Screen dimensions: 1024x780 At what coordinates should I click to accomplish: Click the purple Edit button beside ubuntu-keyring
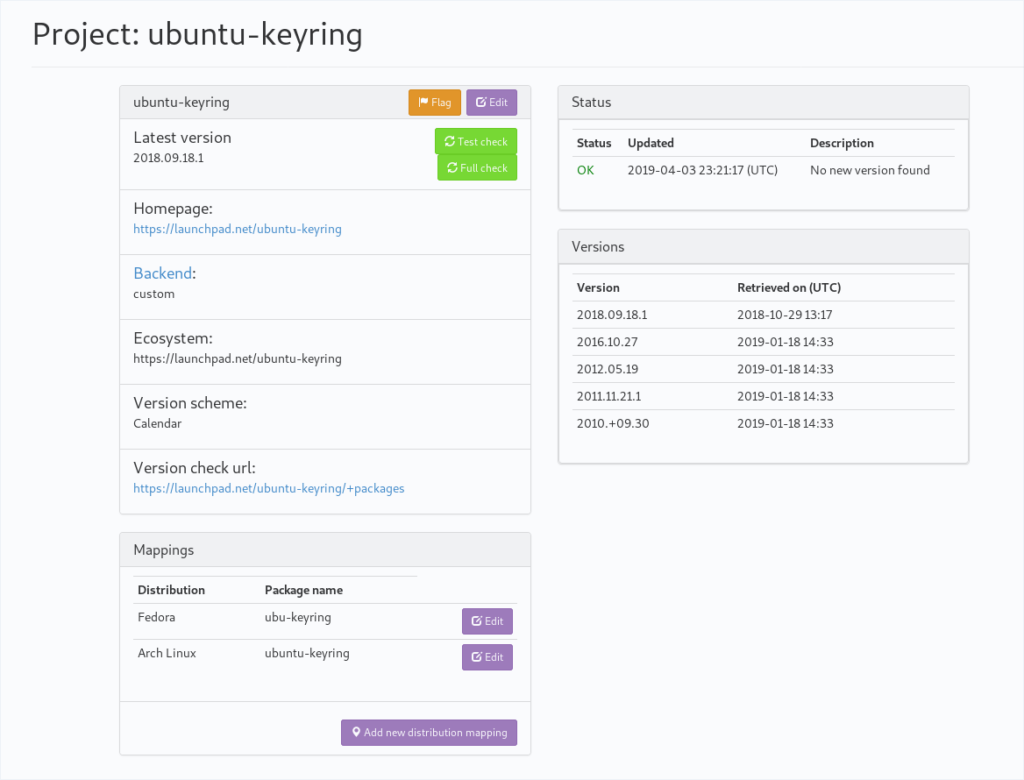click(491, 103)
